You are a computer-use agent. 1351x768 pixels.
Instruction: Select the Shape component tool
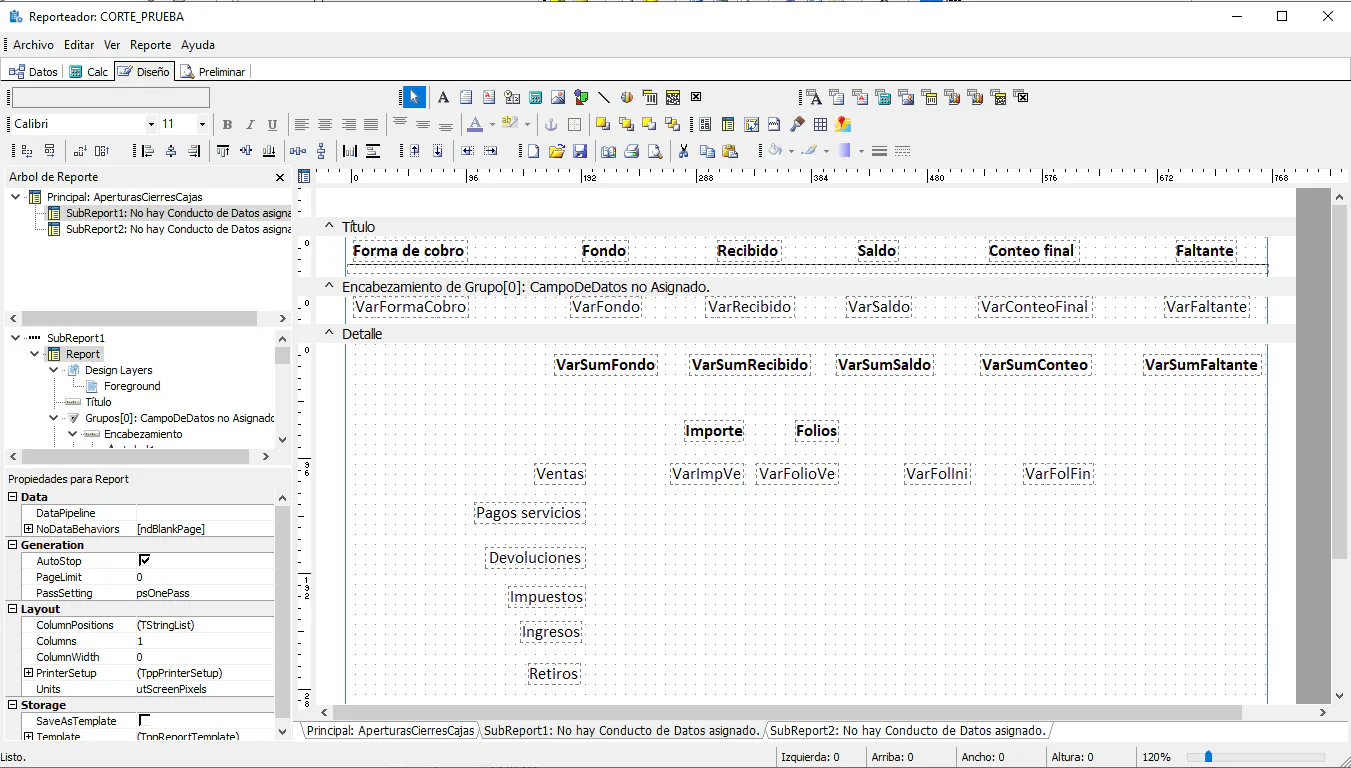pos(580,97)
